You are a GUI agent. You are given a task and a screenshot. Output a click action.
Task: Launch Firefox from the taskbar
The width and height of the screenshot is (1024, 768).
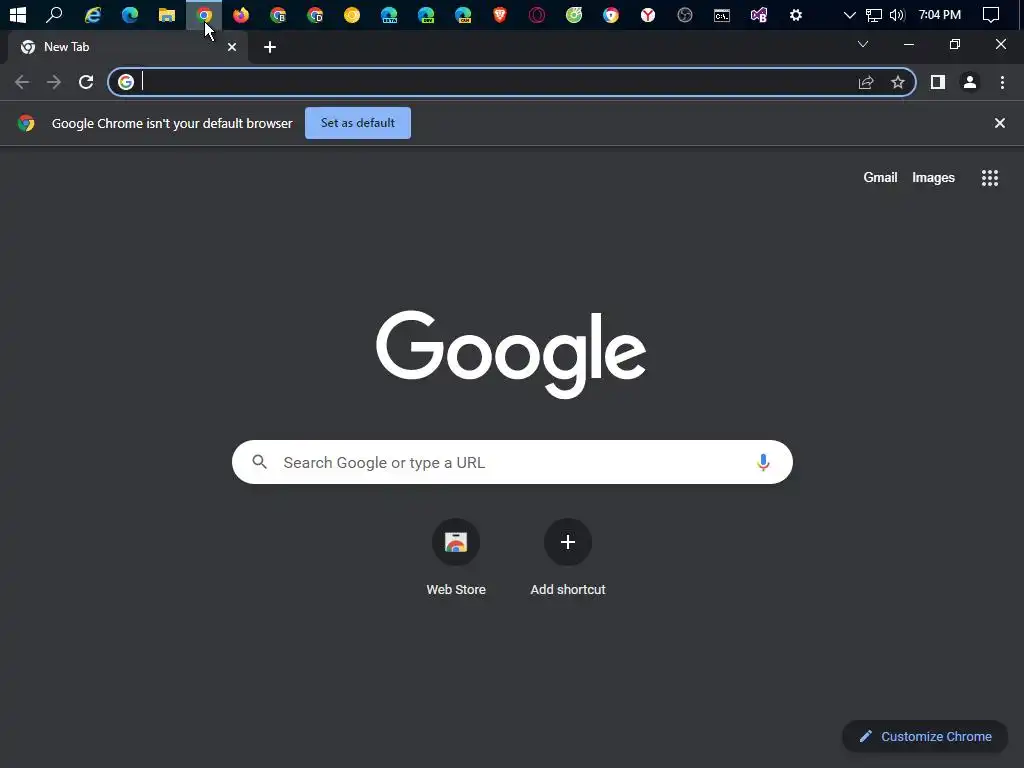(x=241, y=14)
